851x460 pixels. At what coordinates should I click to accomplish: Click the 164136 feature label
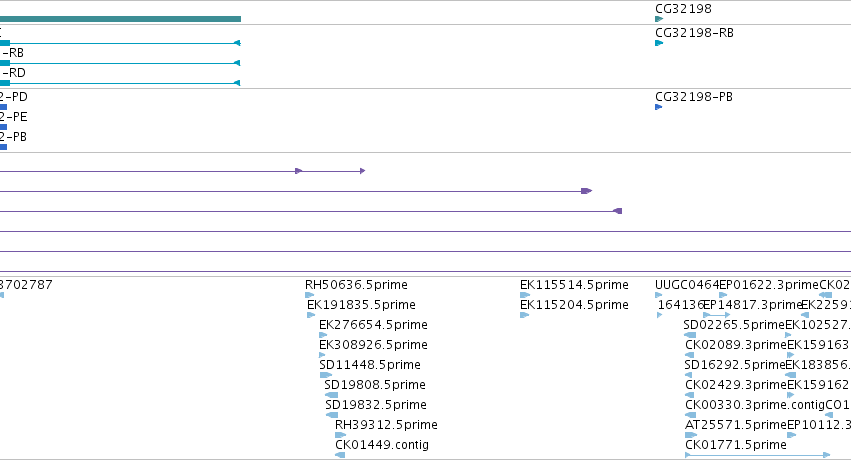tap(681, 305)
